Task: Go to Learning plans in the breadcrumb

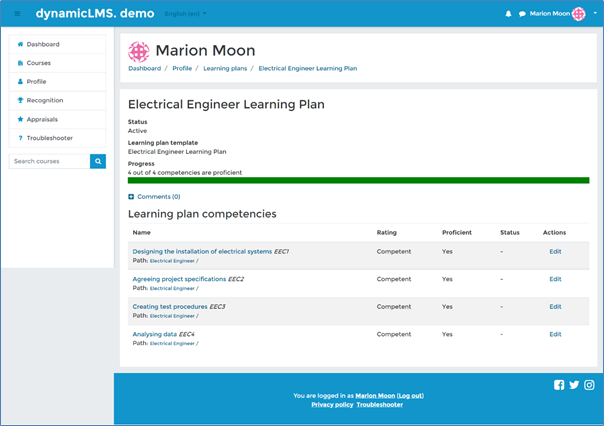Action: (225, 69)
